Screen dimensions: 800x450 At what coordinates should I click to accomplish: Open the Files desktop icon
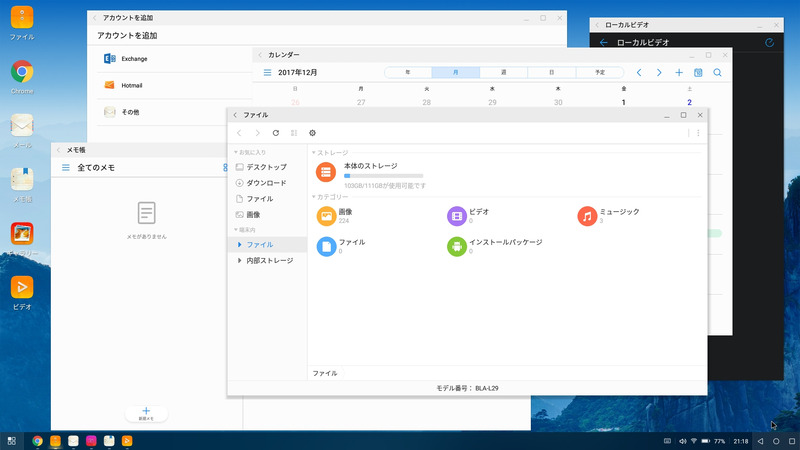[22, 18]
